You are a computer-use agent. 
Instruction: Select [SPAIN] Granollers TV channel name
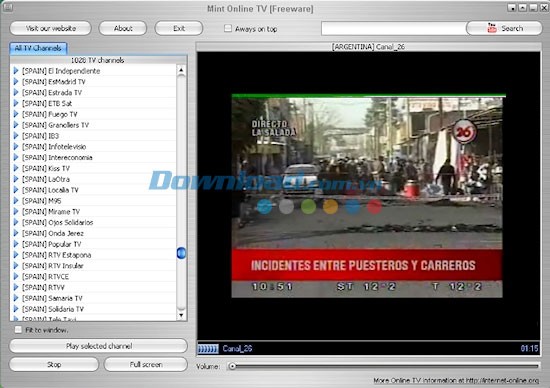(55, 125)
